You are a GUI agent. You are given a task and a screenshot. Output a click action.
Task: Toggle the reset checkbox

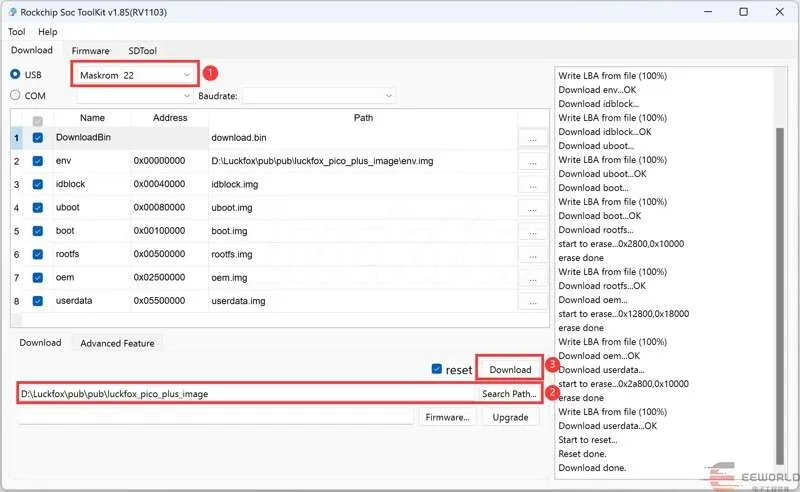pyautogui.click(x=437, y=368)
